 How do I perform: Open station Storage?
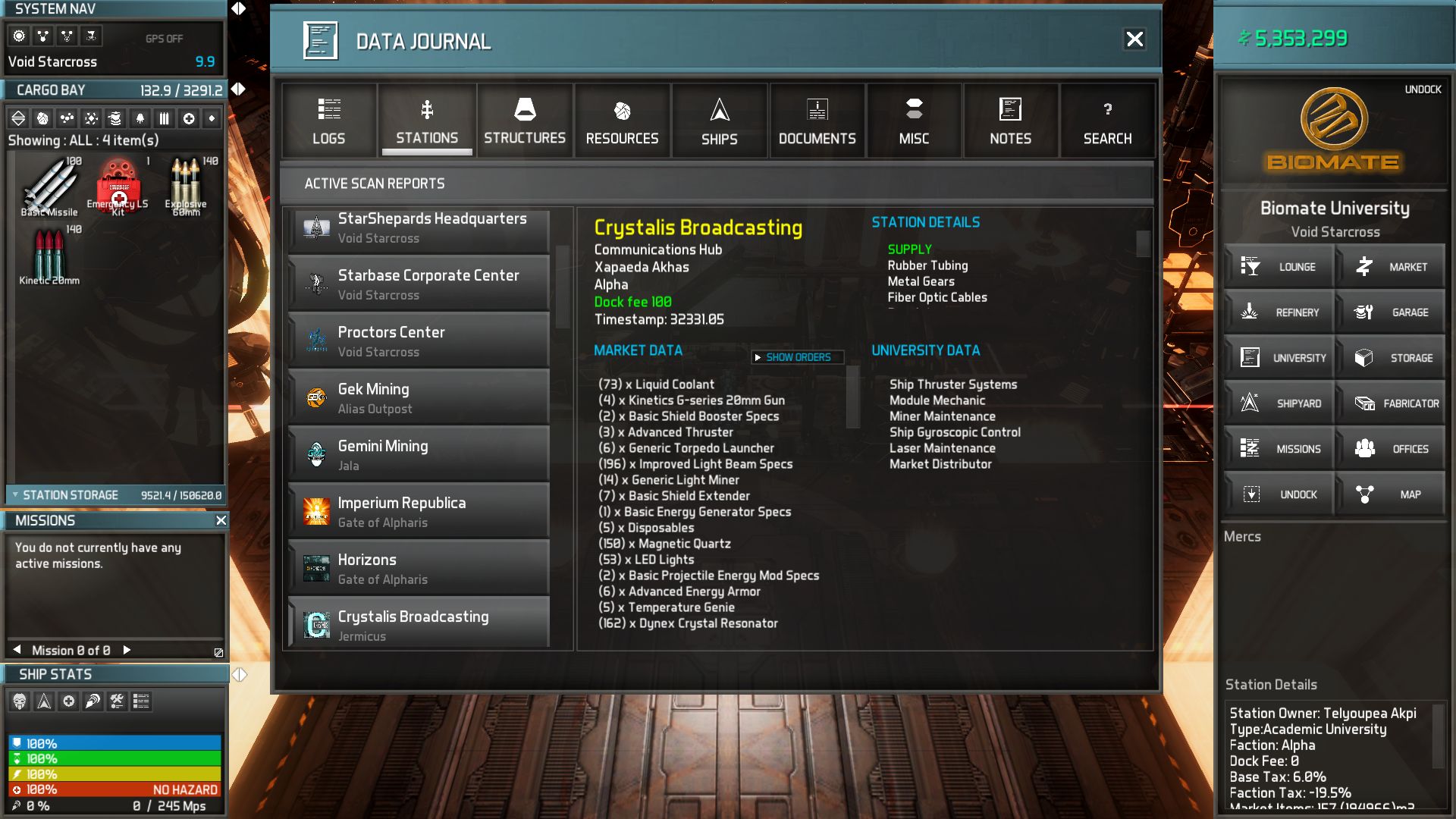click(1390, 357)
